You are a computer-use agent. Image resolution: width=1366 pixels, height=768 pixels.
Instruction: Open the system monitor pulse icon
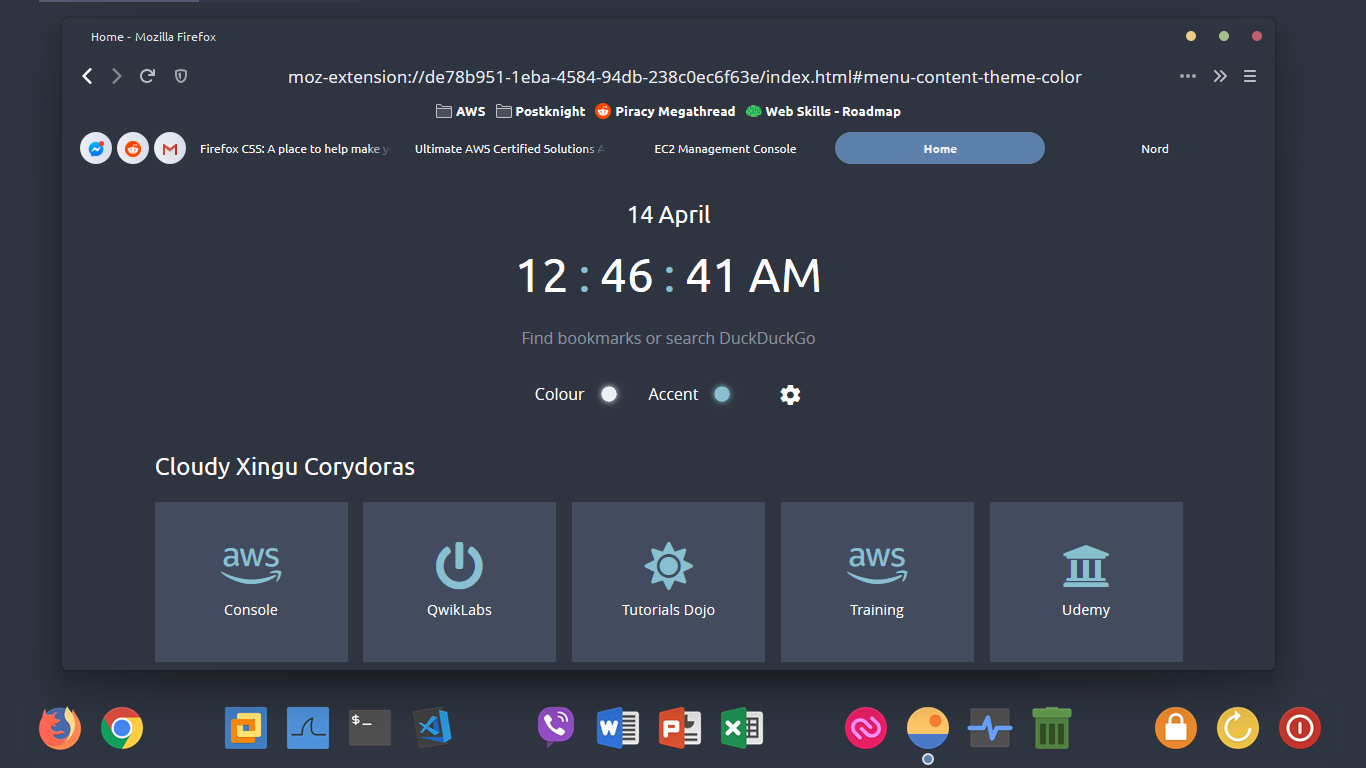tap(990, 728)
